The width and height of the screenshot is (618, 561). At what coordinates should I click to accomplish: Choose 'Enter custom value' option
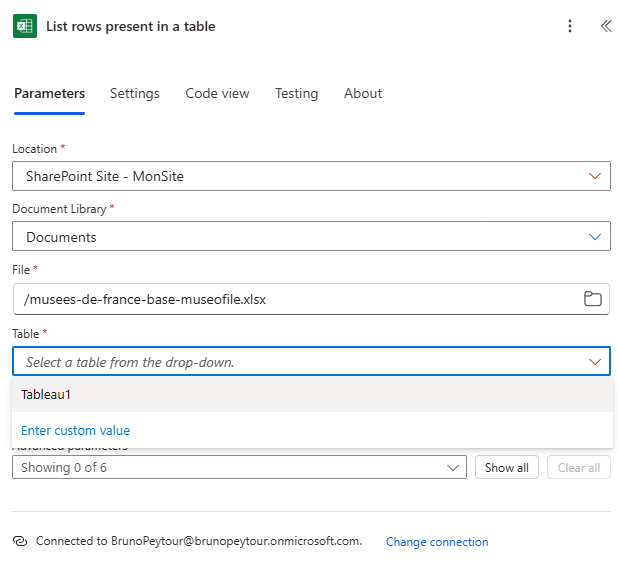pos(76,430)
